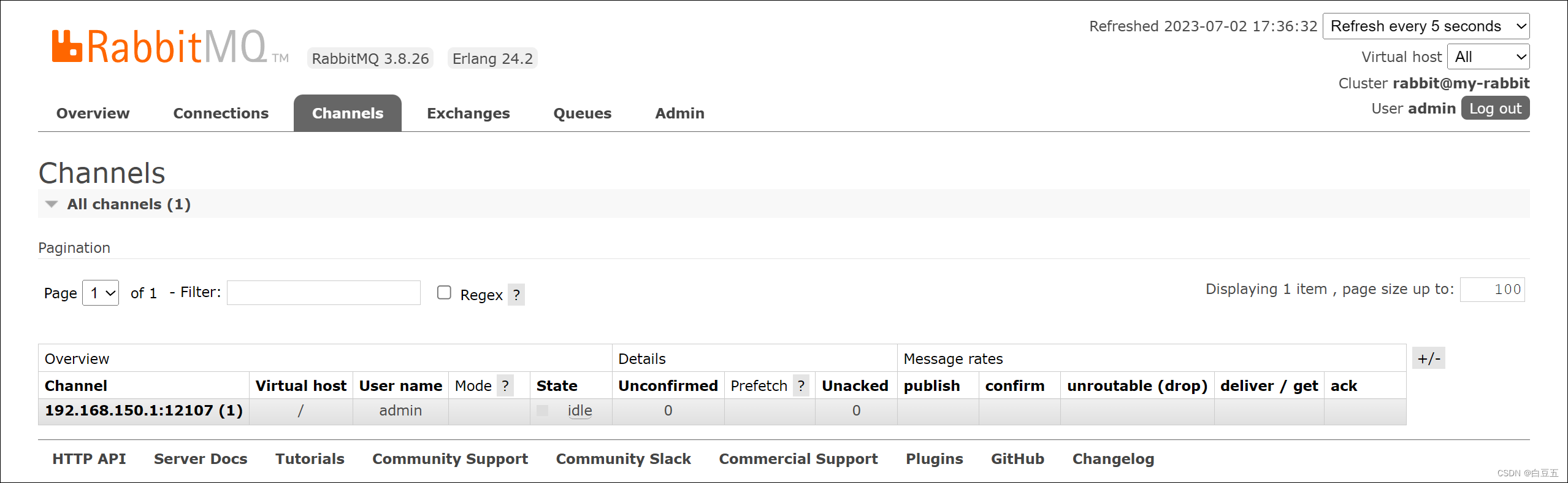Enable the Regex checkbox
Screen dimensions: 1568x483
point(444,293)
